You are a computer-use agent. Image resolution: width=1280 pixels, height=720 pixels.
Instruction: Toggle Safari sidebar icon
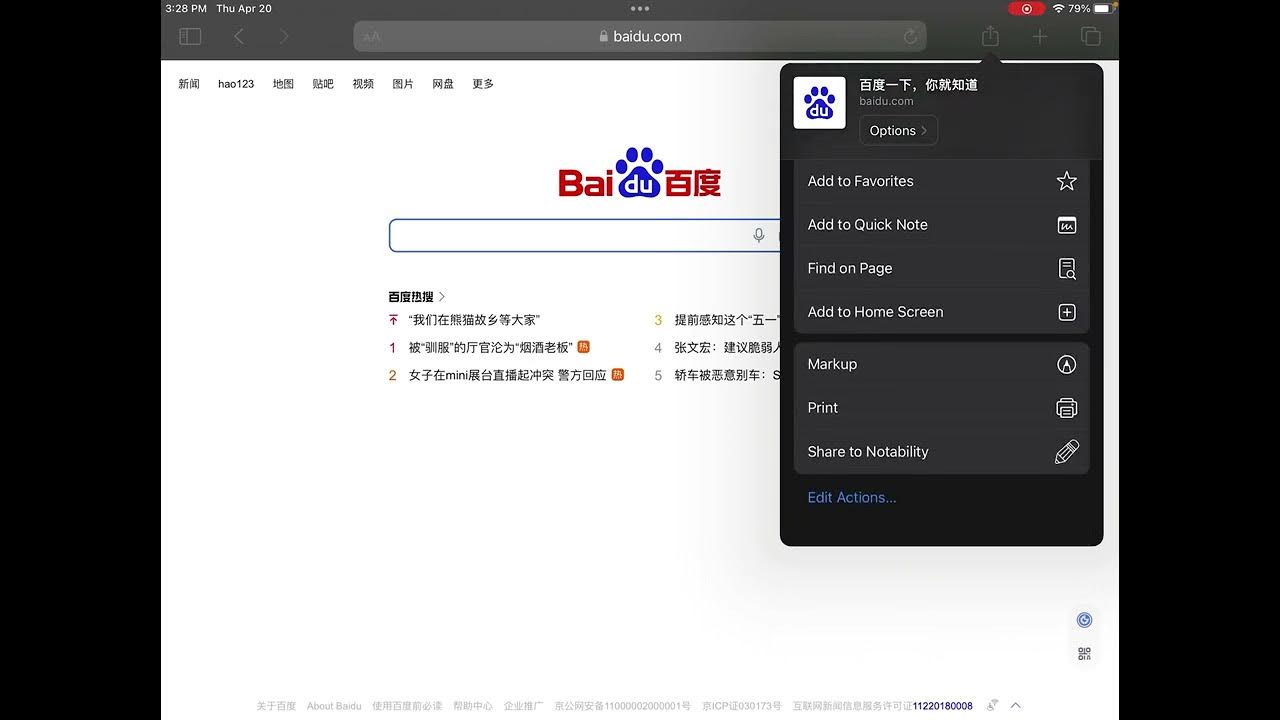(190, 37)
